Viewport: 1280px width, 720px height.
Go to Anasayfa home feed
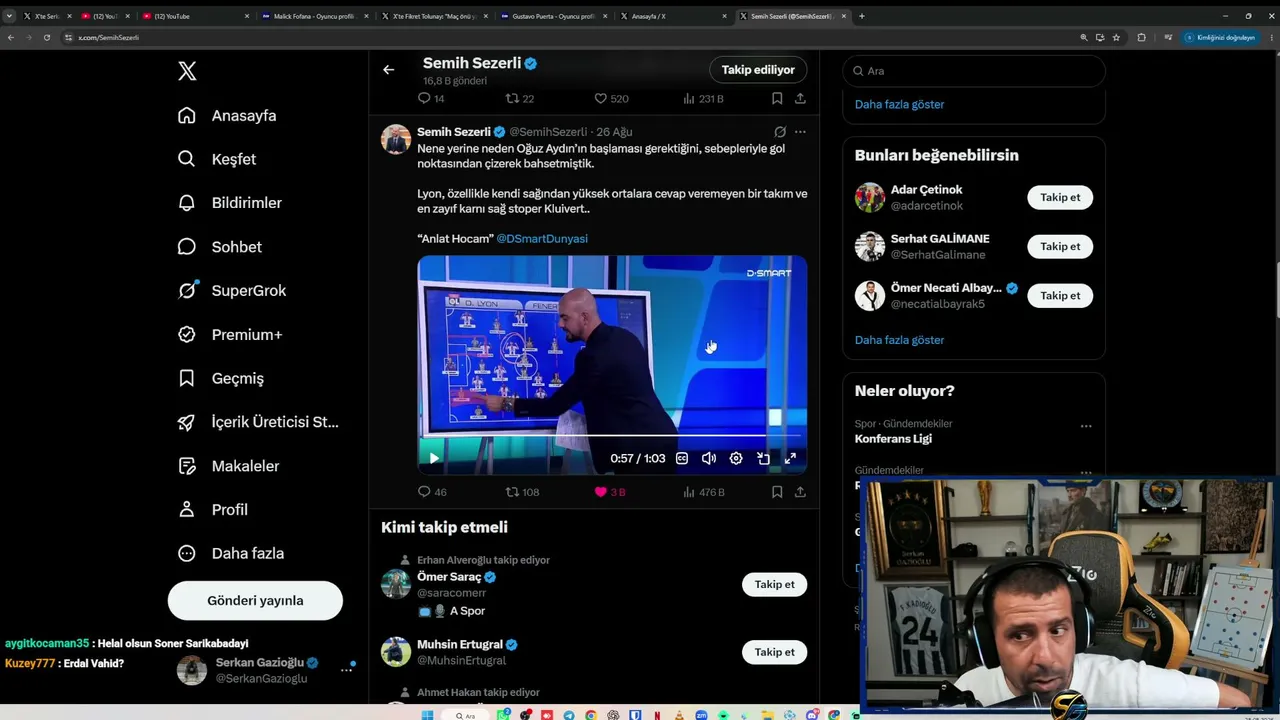click(227, 115)
